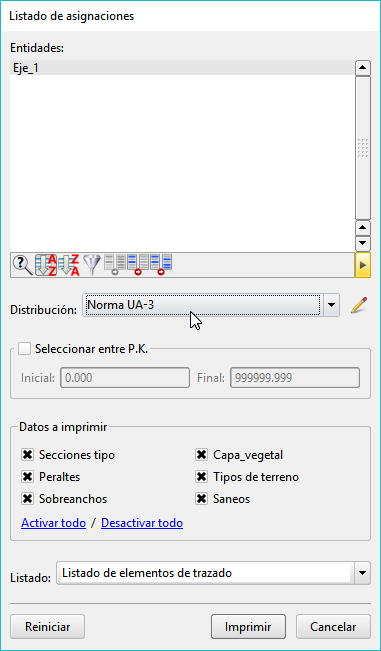Screen dimensions: 381x651
Task: Click the Inicial P.K. input field
Action: [125, 378]
